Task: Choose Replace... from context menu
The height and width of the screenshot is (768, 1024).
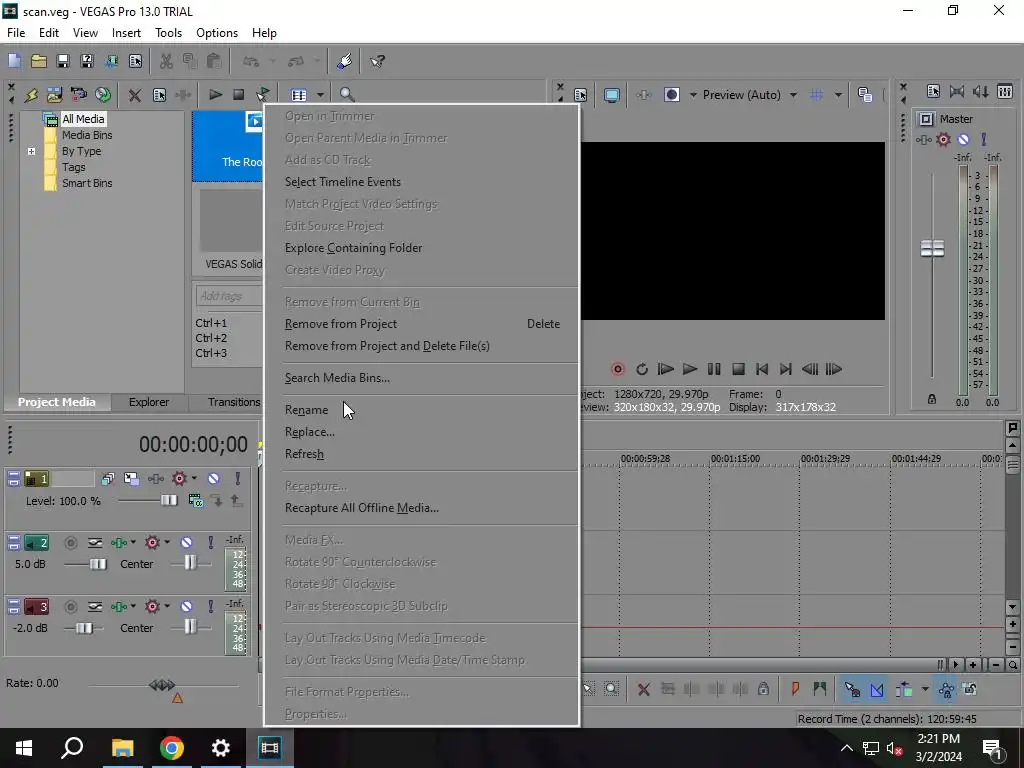Action: [310, 432]
